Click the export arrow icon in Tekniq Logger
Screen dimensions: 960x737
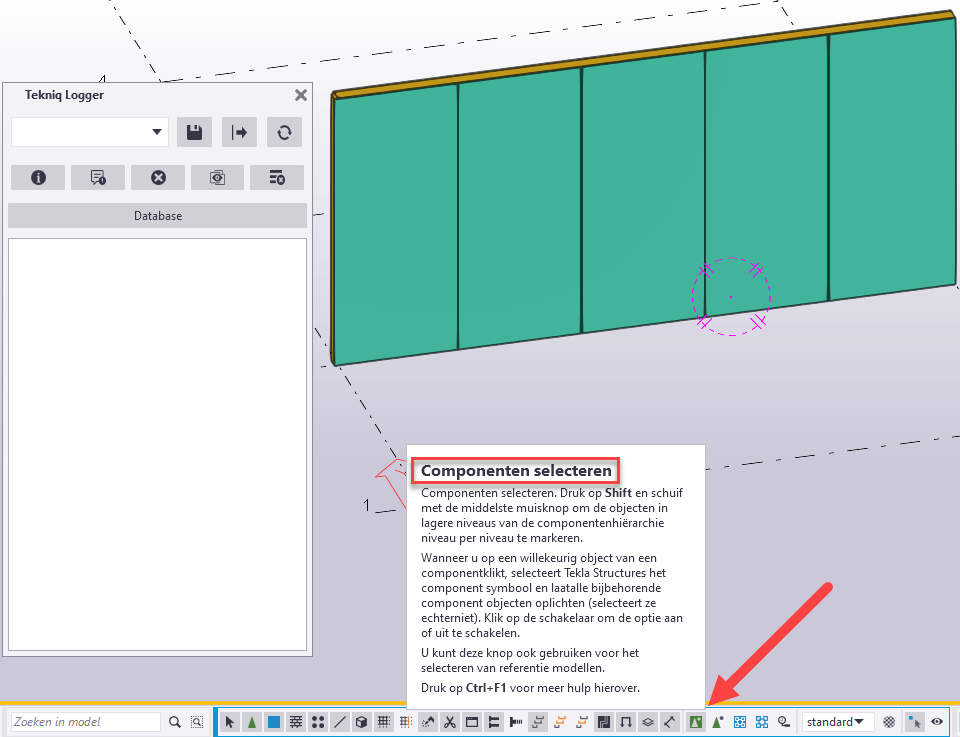pyautogui.click(x=239, y=132)
